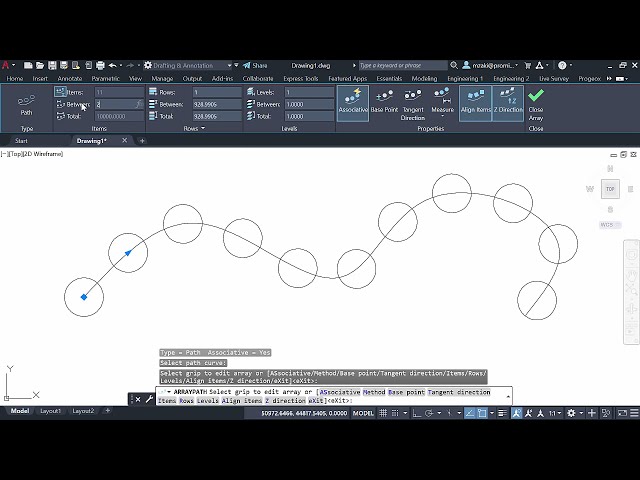The width and height of the screenshot is (640, 480).
Task: Click the blue square grip on first circle
Action: (x=84, y=297)
